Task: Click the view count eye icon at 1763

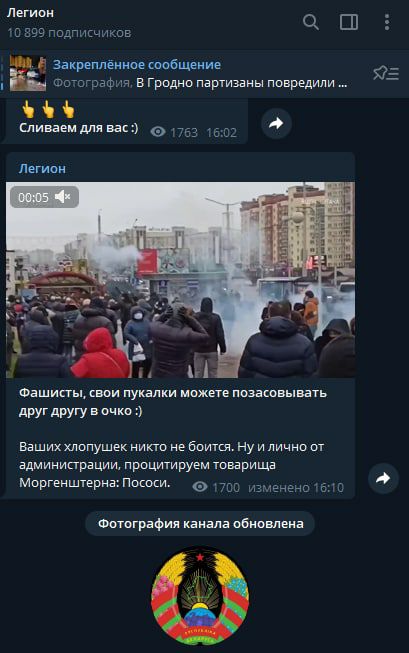Action: (x=158, y=132)
